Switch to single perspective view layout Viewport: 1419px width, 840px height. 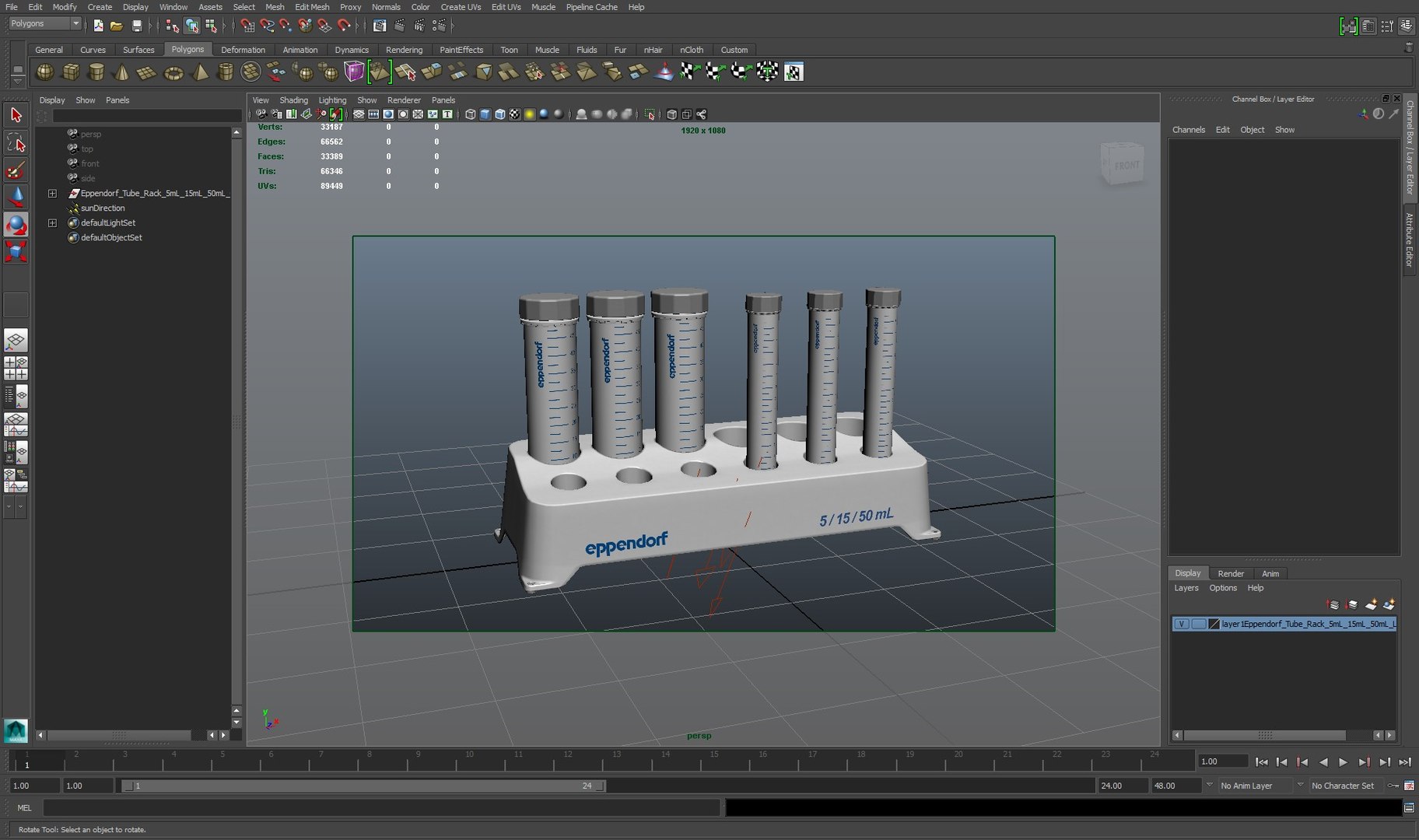16,340
